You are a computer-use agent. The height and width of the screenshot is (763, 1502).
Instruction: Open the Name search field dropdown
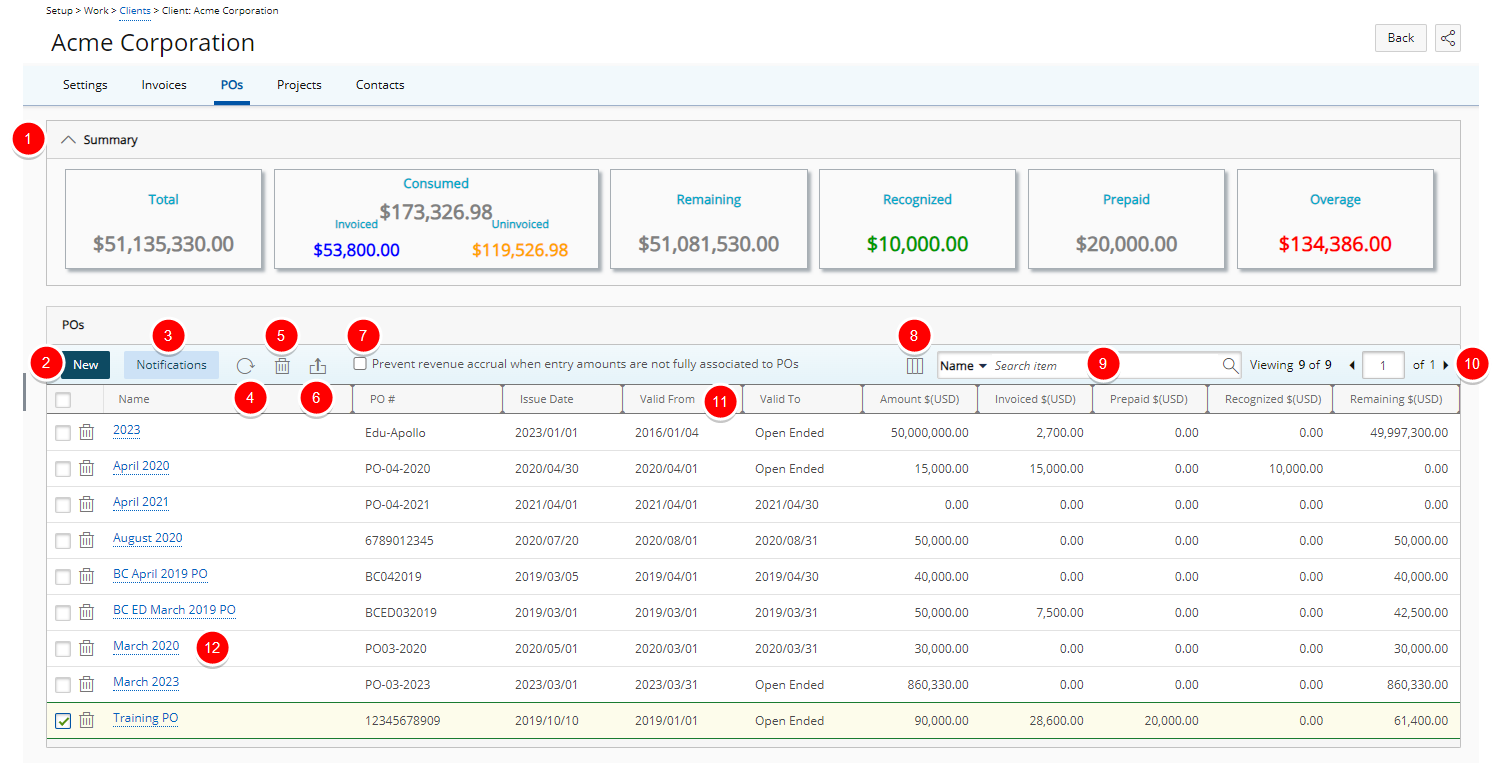click(963, 366)
